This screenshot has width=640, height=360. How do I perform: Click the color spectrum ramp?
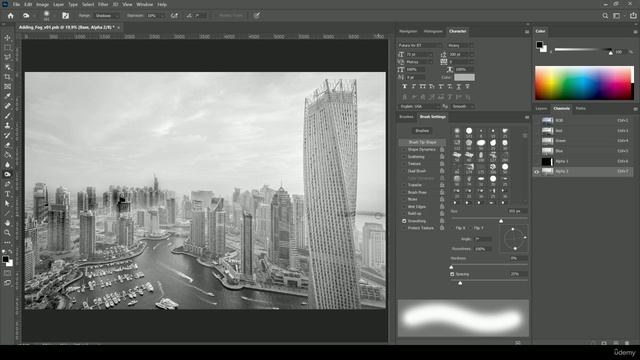coord(584,83)
